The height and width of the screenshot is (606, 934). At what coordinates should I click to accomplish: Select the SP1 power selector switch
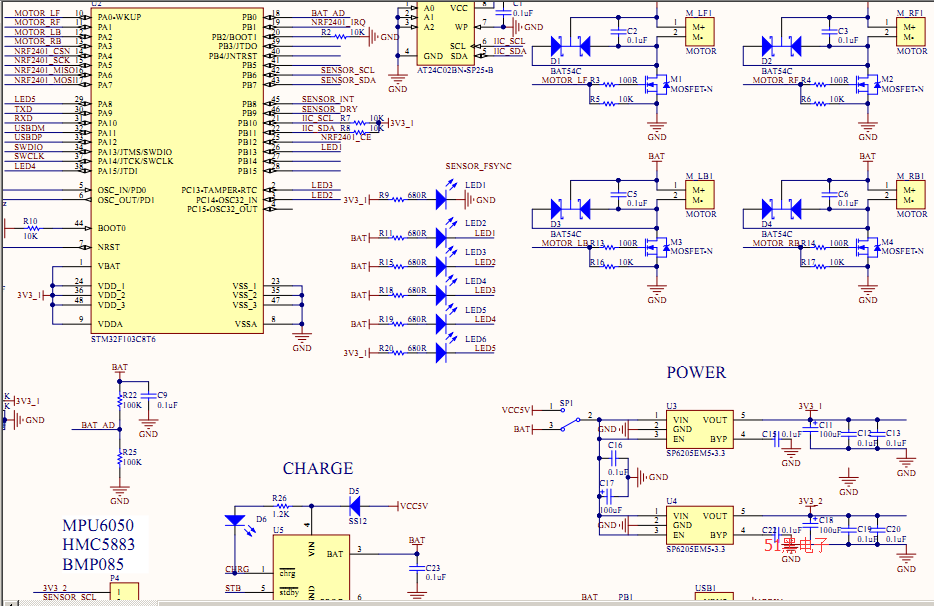(x=571, y=419)
